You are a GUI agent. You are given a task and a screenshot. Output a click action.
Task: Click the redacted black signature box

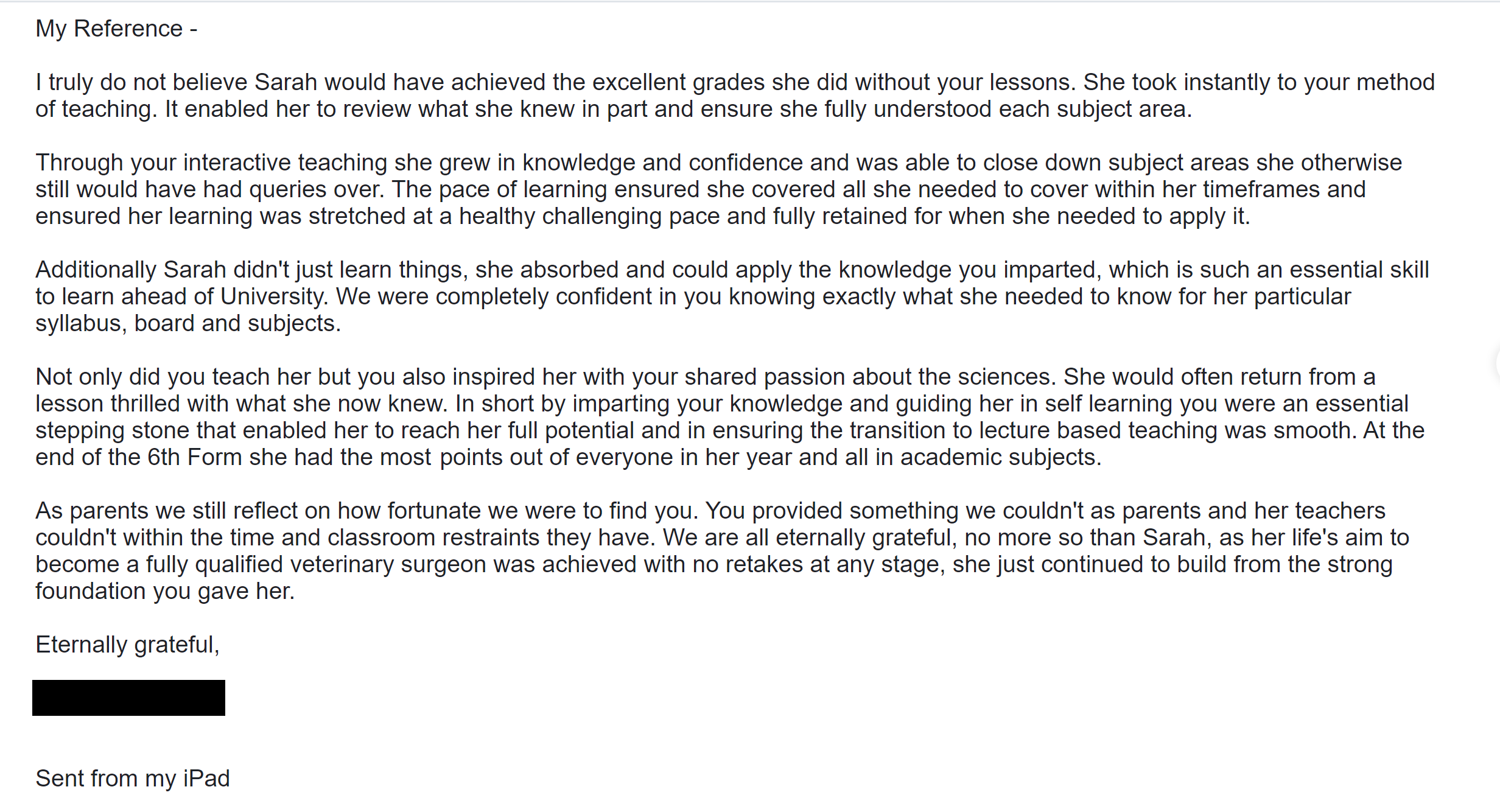pos(128,698)
